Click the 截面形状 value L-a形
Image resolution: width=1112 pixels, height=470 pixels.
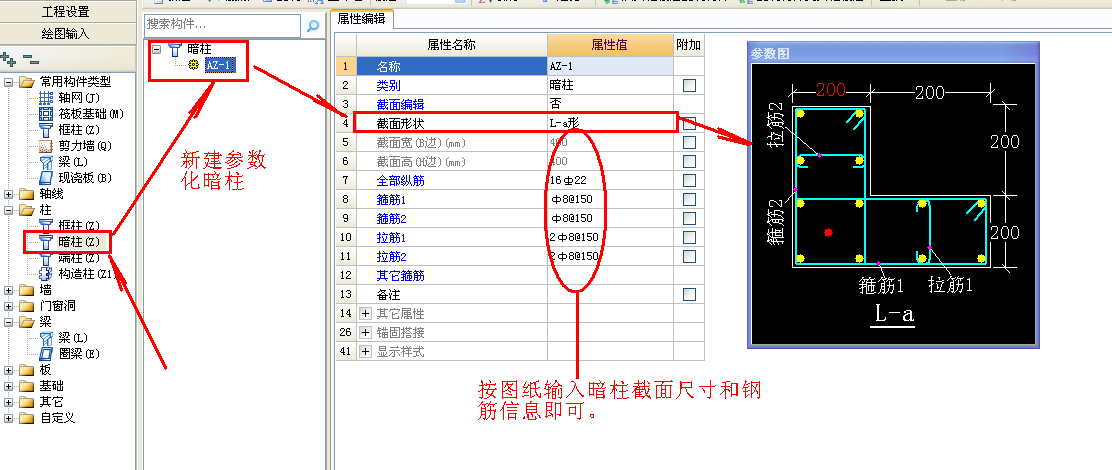point(610,123)
